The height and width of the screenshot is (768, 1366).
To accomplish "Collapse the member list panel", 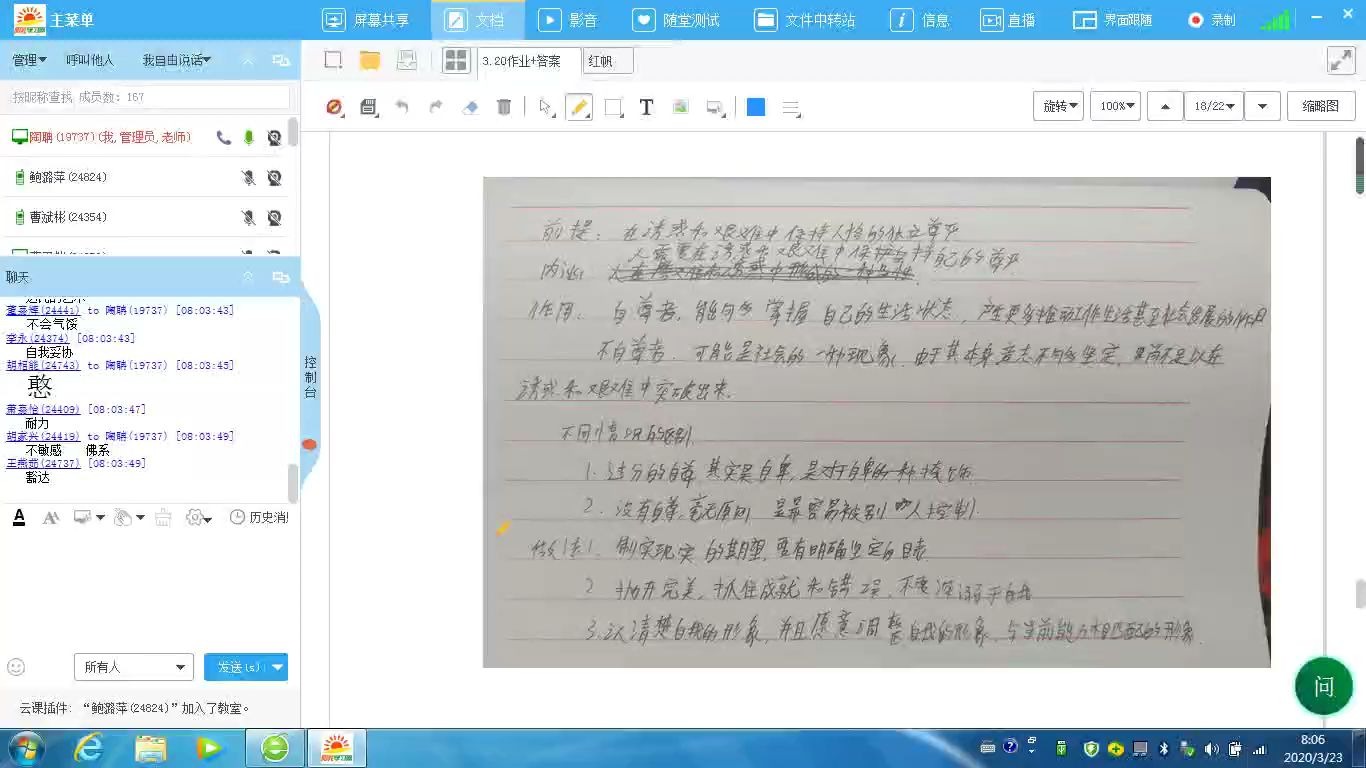I will click(x=248, y=60).
